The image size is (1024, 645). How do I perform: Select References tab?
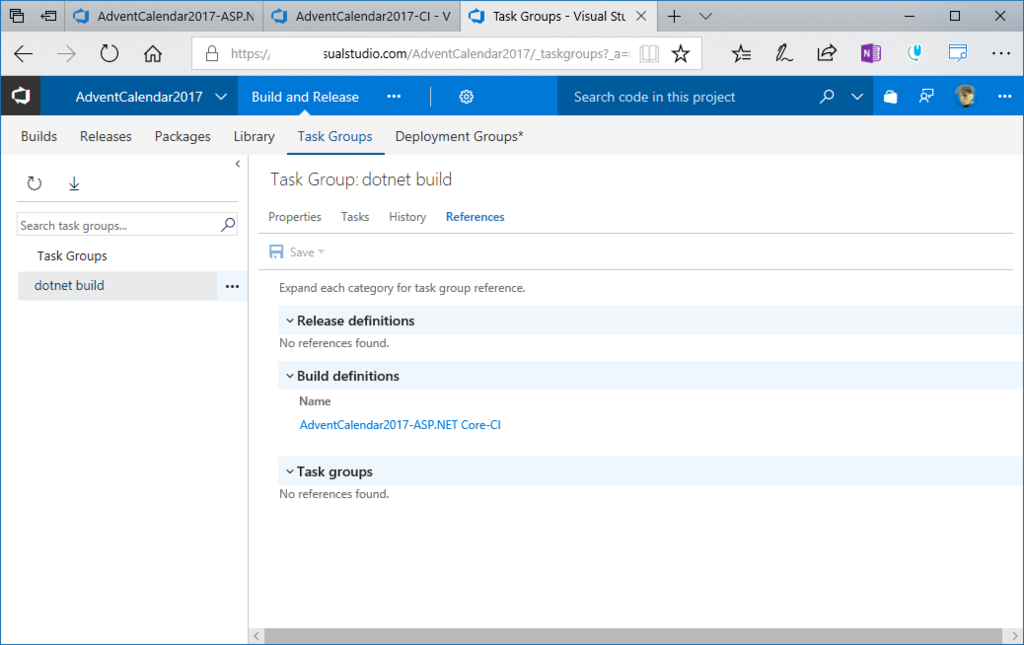(475, 217)
